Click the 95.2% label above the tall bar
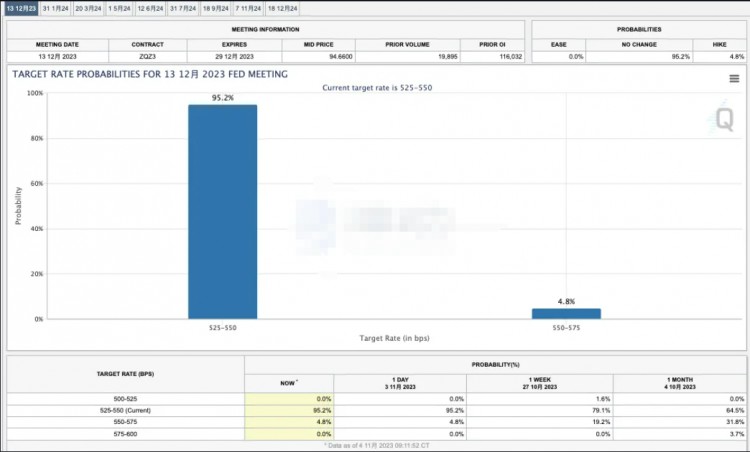The image size is (750, 452). pyautogui.click(x=223, y=98)
